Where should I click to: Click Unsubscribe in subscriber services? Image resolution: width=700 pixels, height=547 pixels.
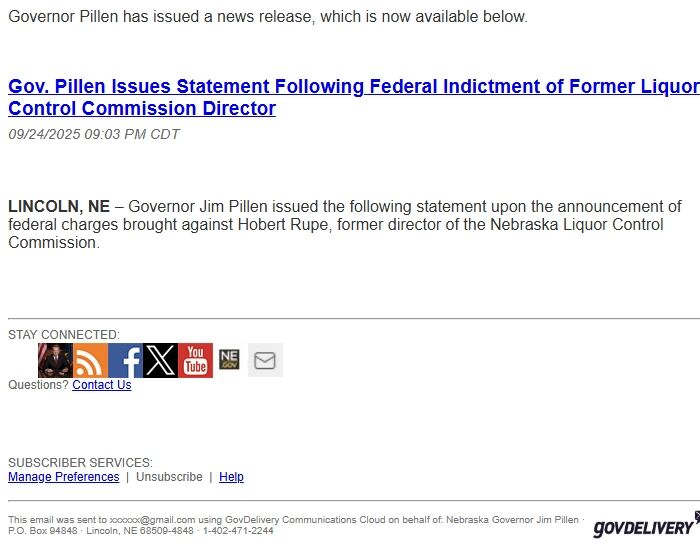pyautogui.click(x=169, y=477)
